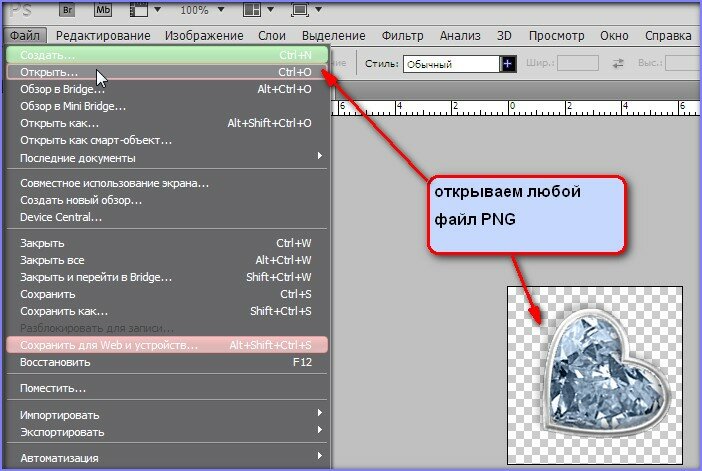The image size is (702, 471).
Task: Click swap width and height arrows icon
Action: click(617, 63)
